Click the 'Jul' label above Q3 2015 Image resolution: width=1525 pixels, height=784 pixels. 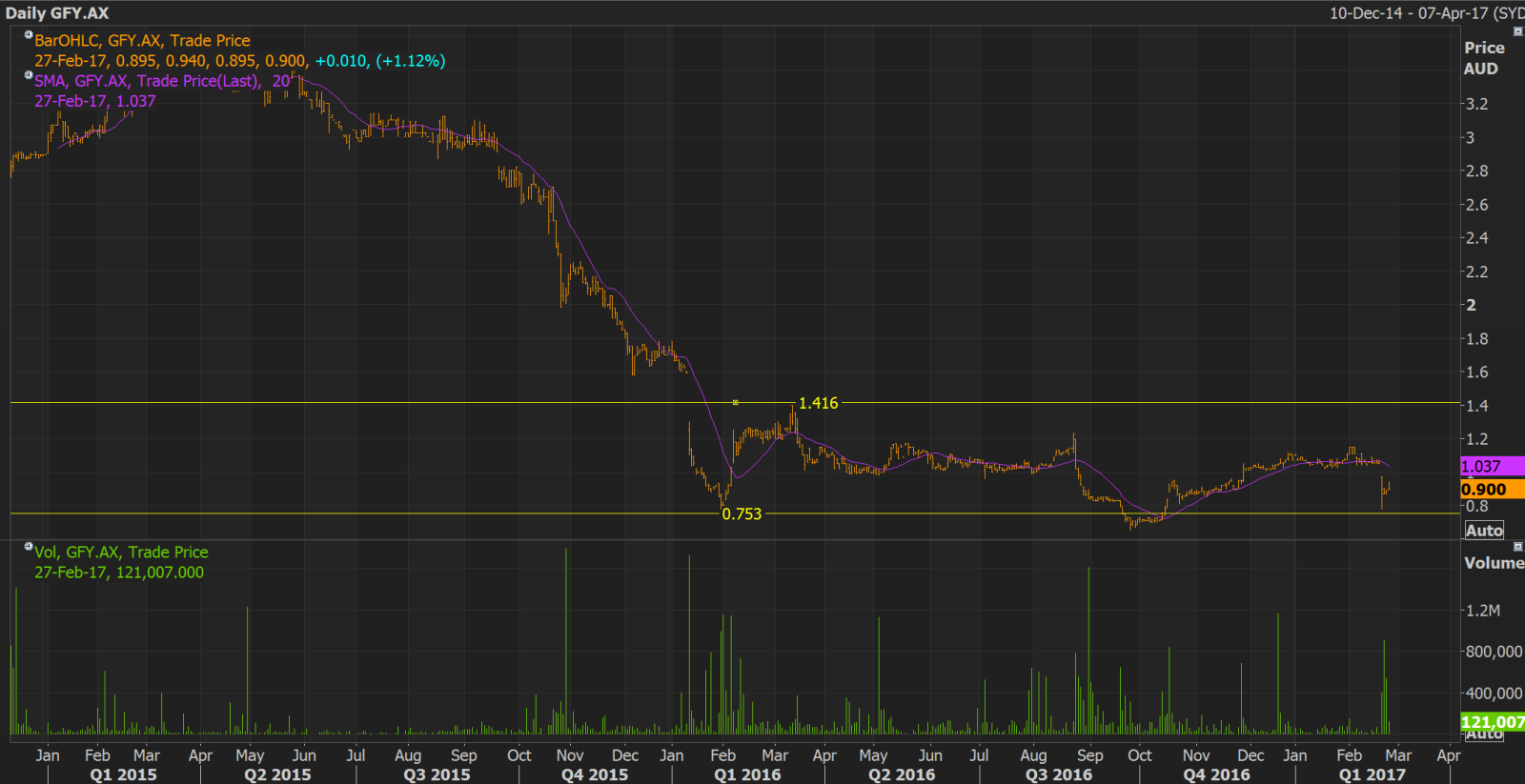(356, 755)
